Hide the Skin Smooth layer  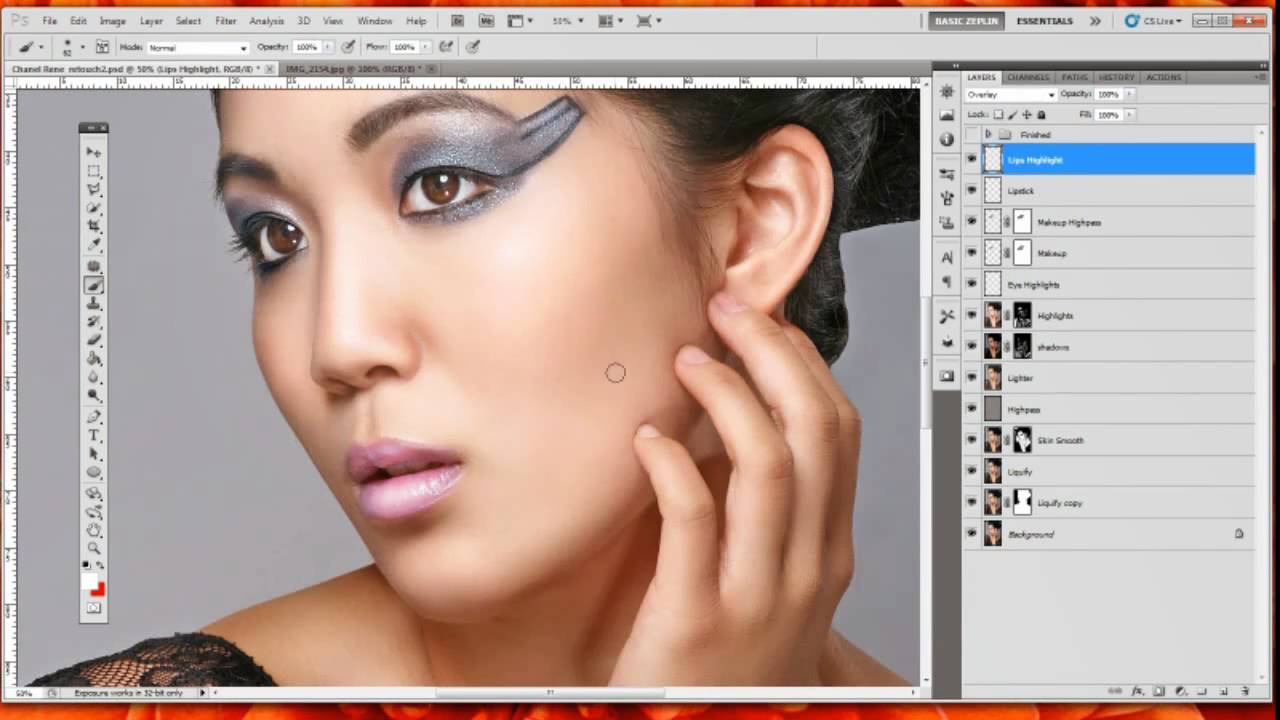pos(971,441)
